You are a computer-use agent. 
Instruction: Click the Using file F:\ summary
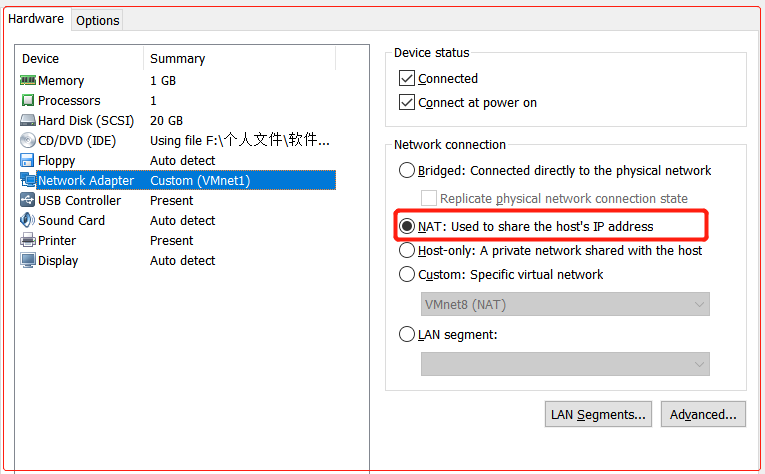coord(240,140)
